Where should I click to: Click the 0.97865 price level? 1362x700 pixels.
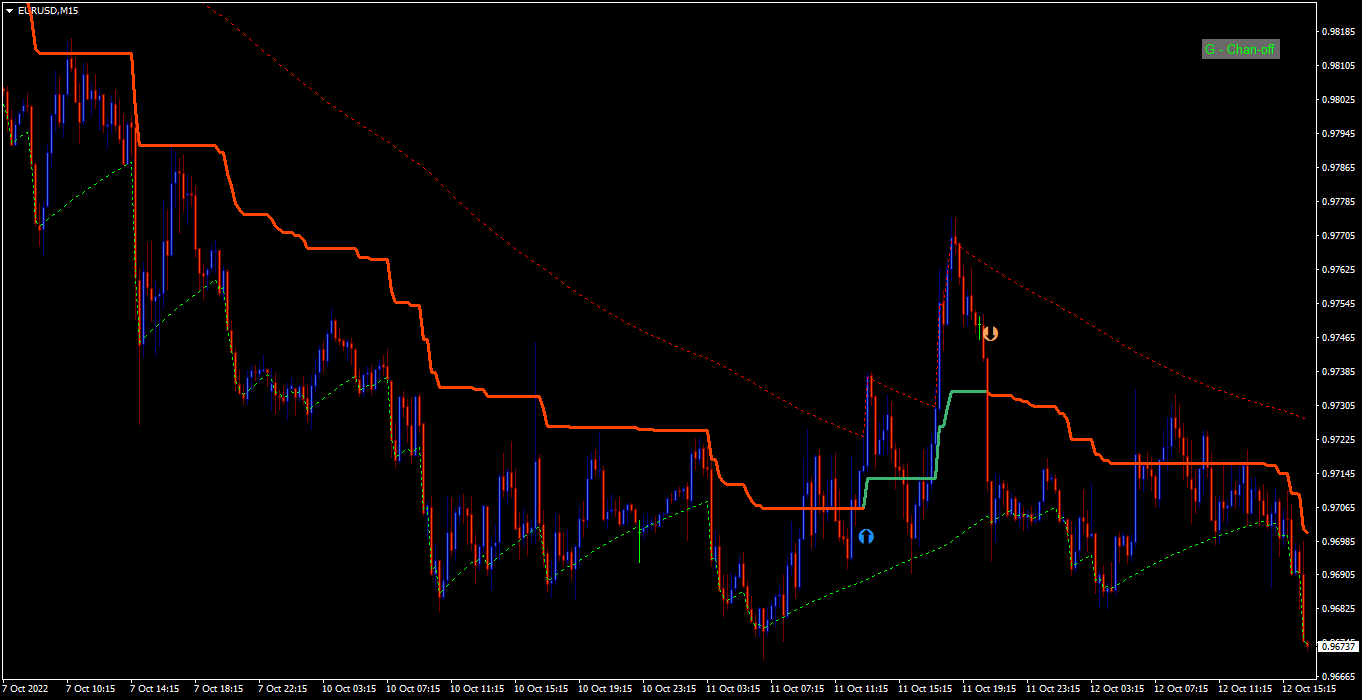tap(1337, 168)
